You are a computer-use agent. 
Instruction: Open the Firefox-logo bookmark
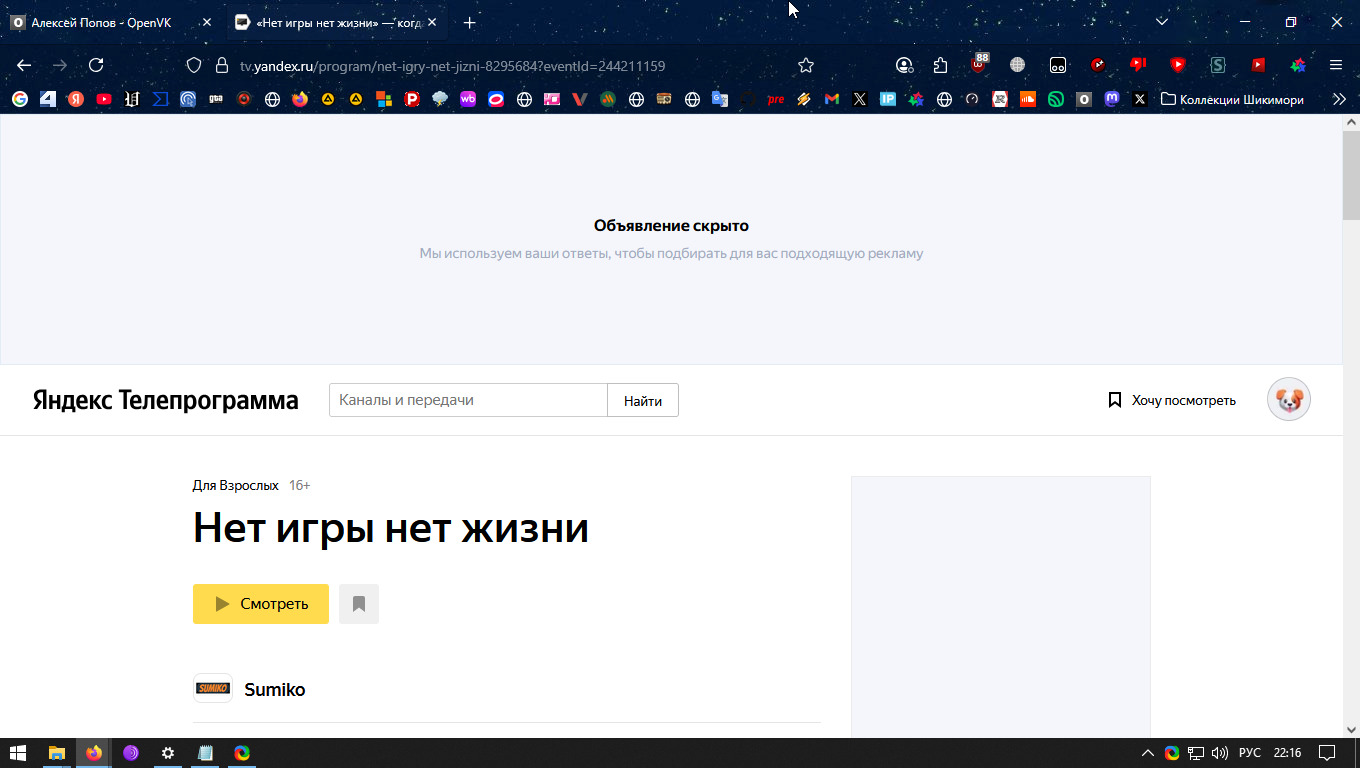point(300,99)
